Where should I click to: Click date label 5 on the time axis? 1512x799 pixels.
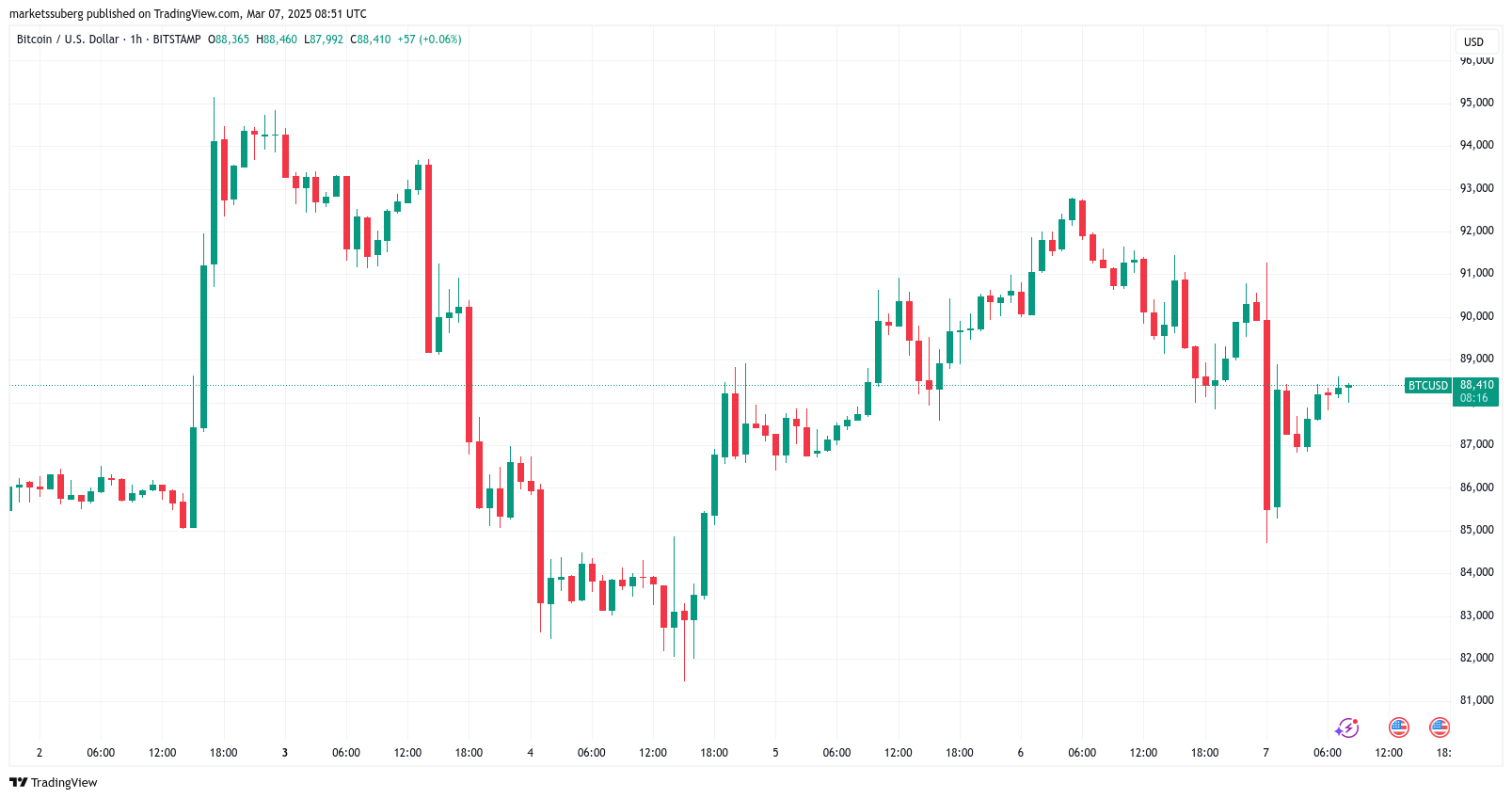tap(775, 753)
